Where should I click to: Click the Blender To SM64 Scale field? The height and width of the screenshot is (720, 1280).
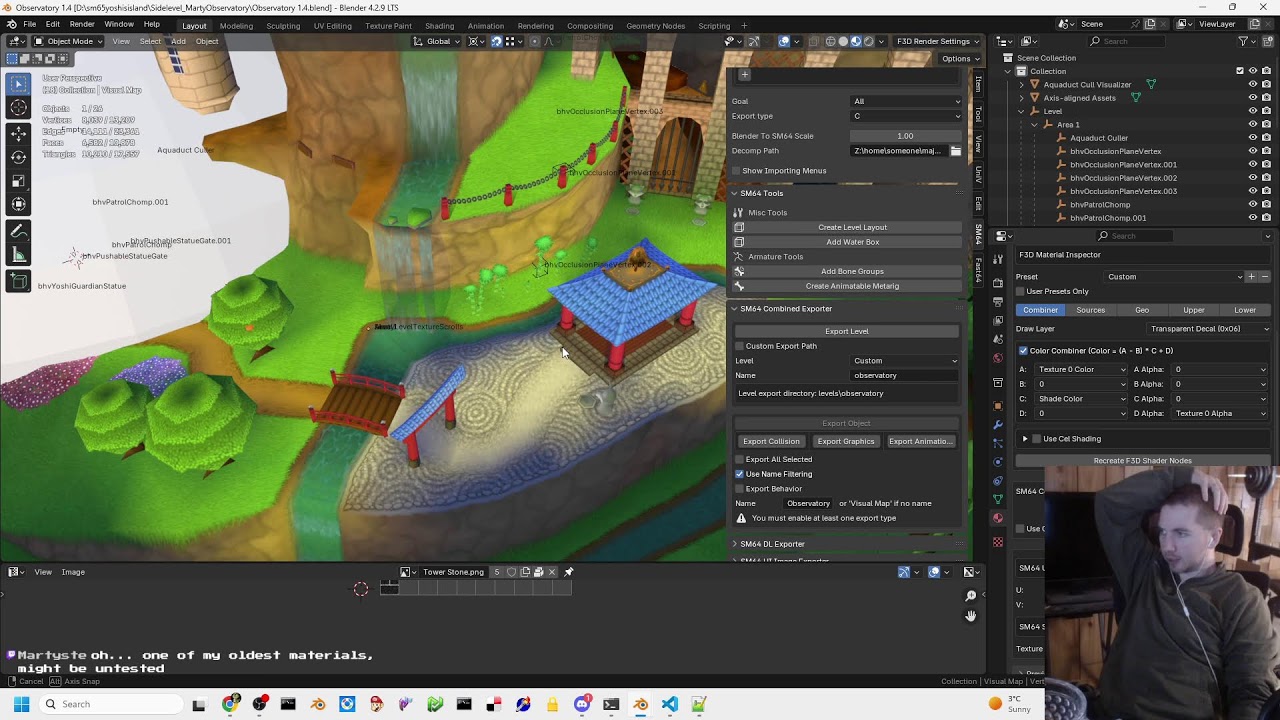coord(905,136)
